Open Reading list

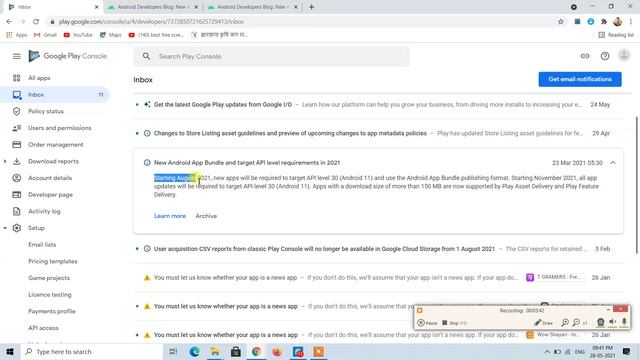[616, 35]
